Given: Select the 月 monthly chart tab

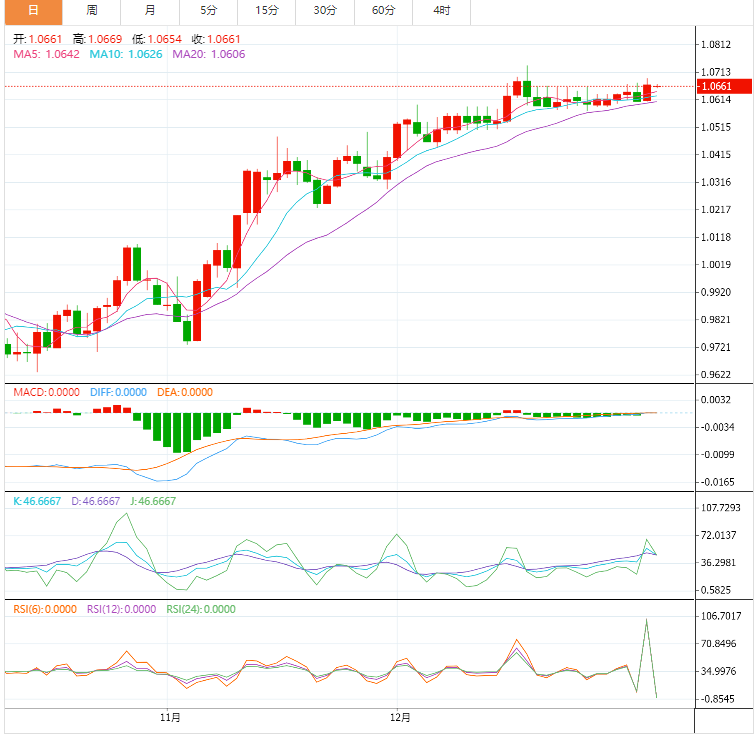Looking at the screenshot, I should [x=150, y=11].
